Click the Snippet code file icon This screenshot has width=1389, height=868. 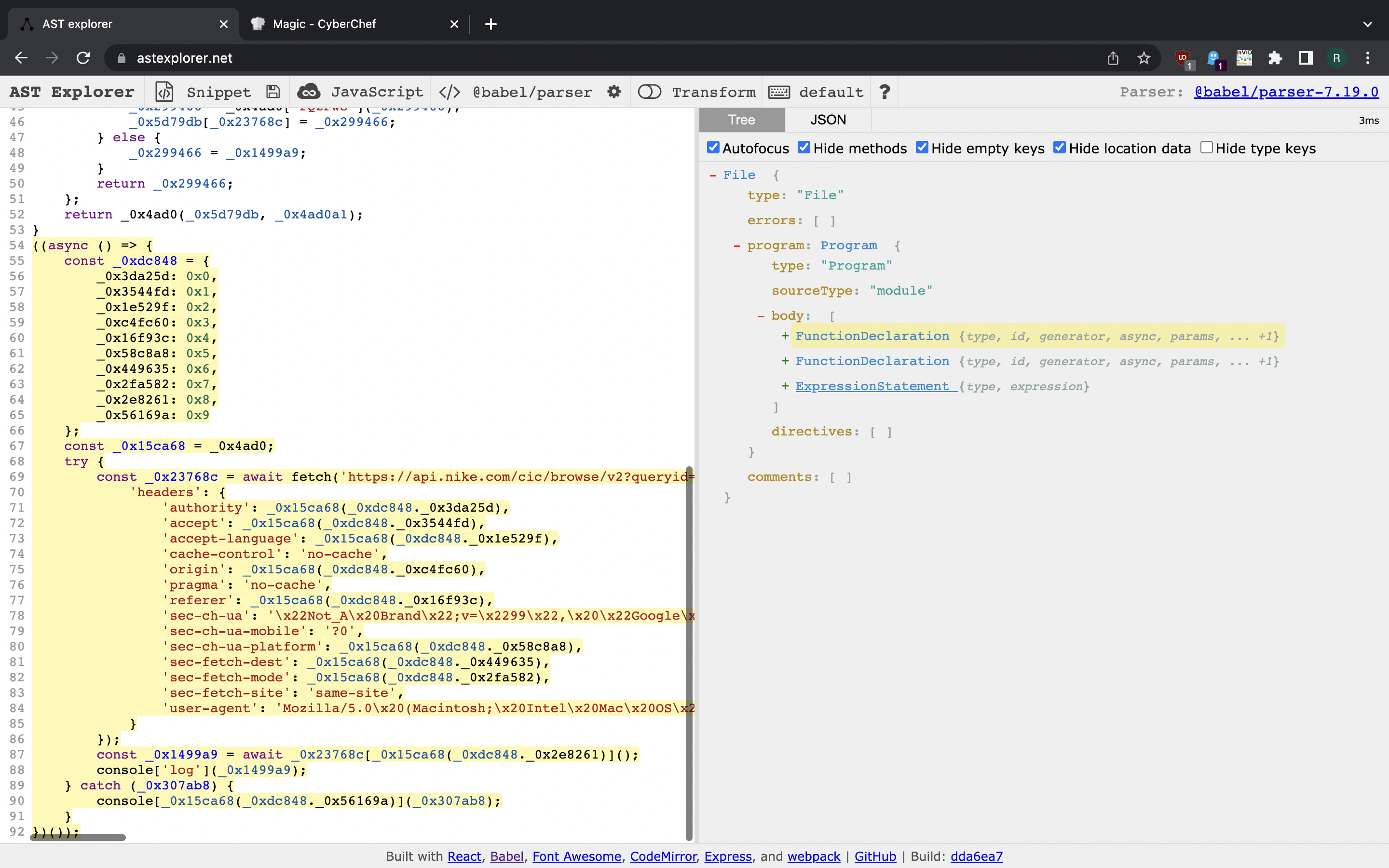click(164, 92)
